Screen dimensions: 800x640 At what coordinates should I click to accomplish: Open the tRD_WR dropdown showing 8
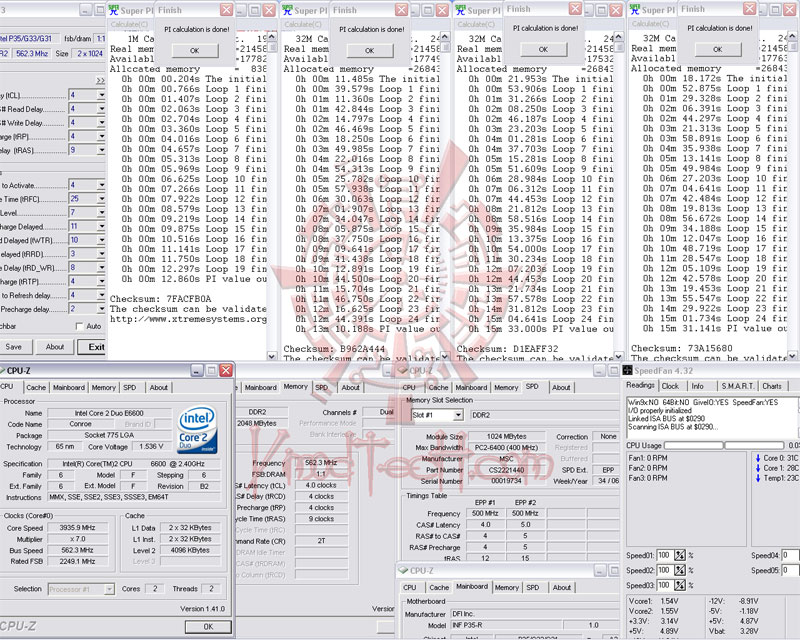[101, 267]
